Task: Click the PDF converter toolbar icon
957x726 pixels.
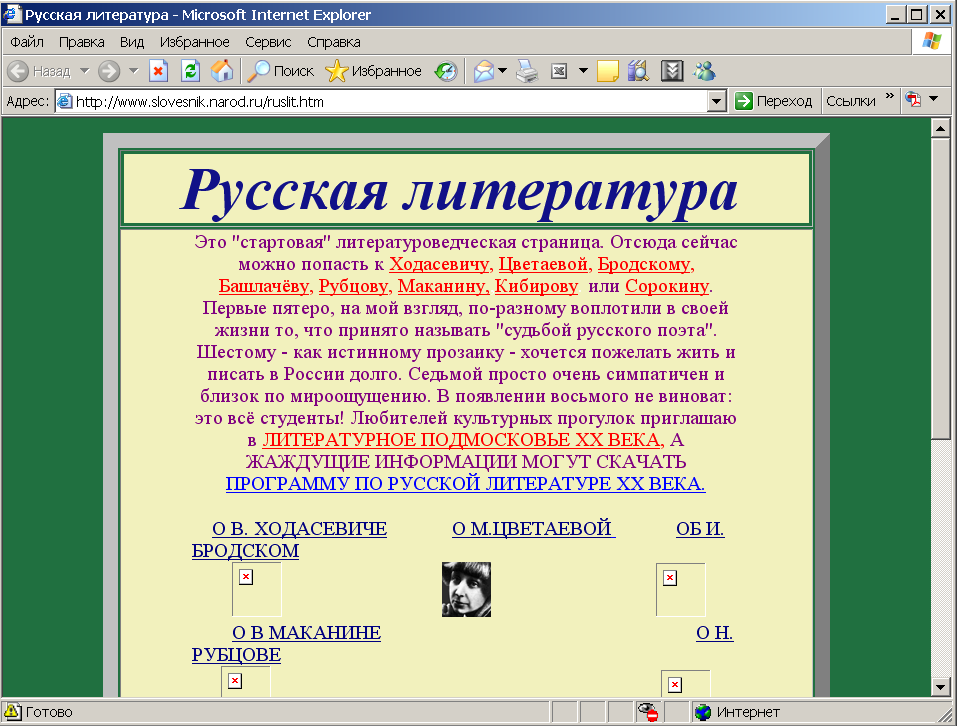Action: click(x=913, y=99)
